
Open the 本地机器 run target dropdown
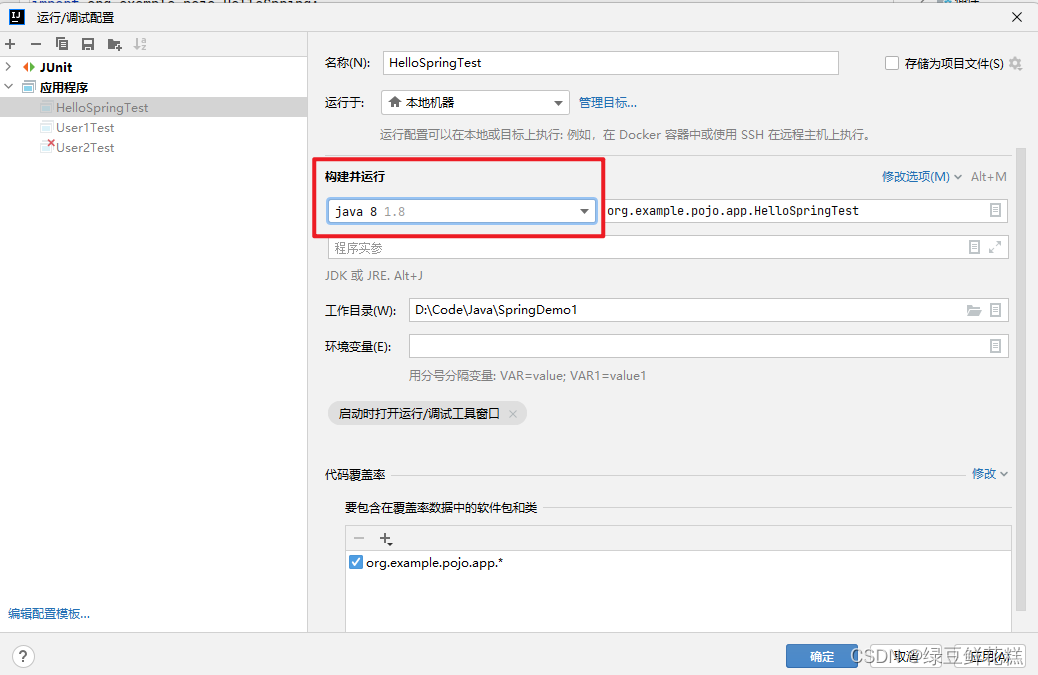(x=559, y=102)
